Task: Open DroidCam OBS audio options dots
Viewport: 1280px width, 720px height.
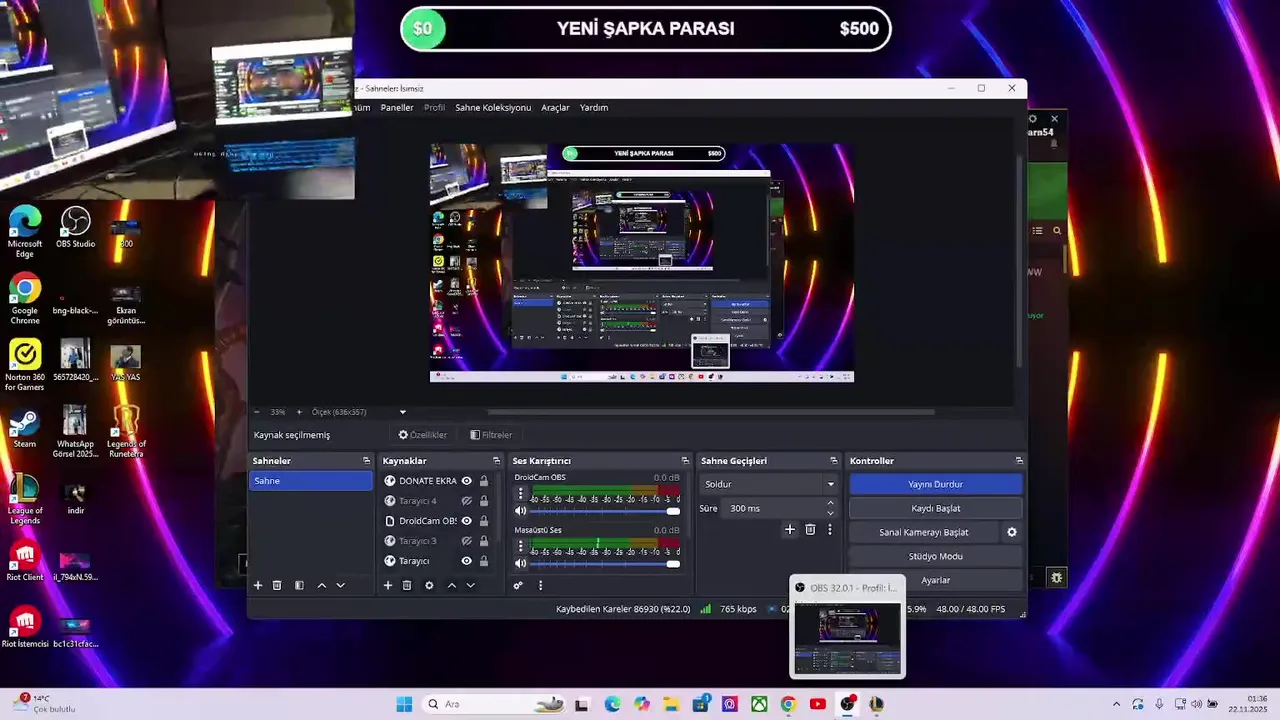Action: coord(520,494)
